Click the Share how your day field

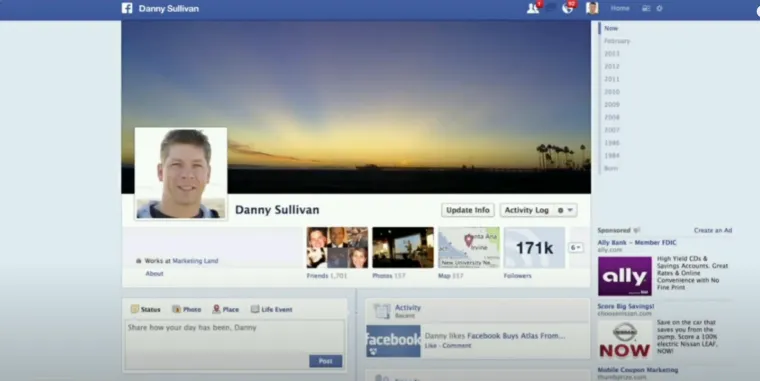coord(235,344)
